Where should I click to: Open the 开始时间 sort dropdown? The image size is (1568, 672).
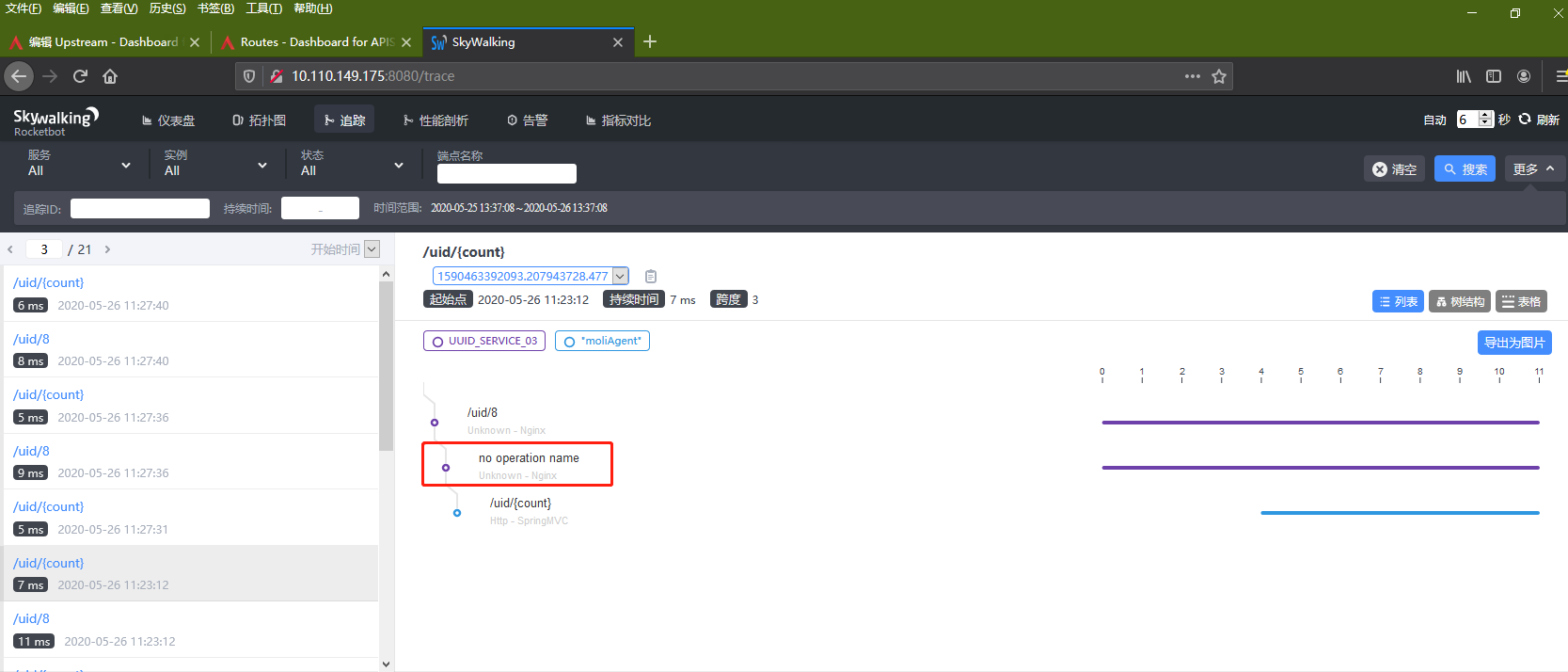tap(372, 249)
